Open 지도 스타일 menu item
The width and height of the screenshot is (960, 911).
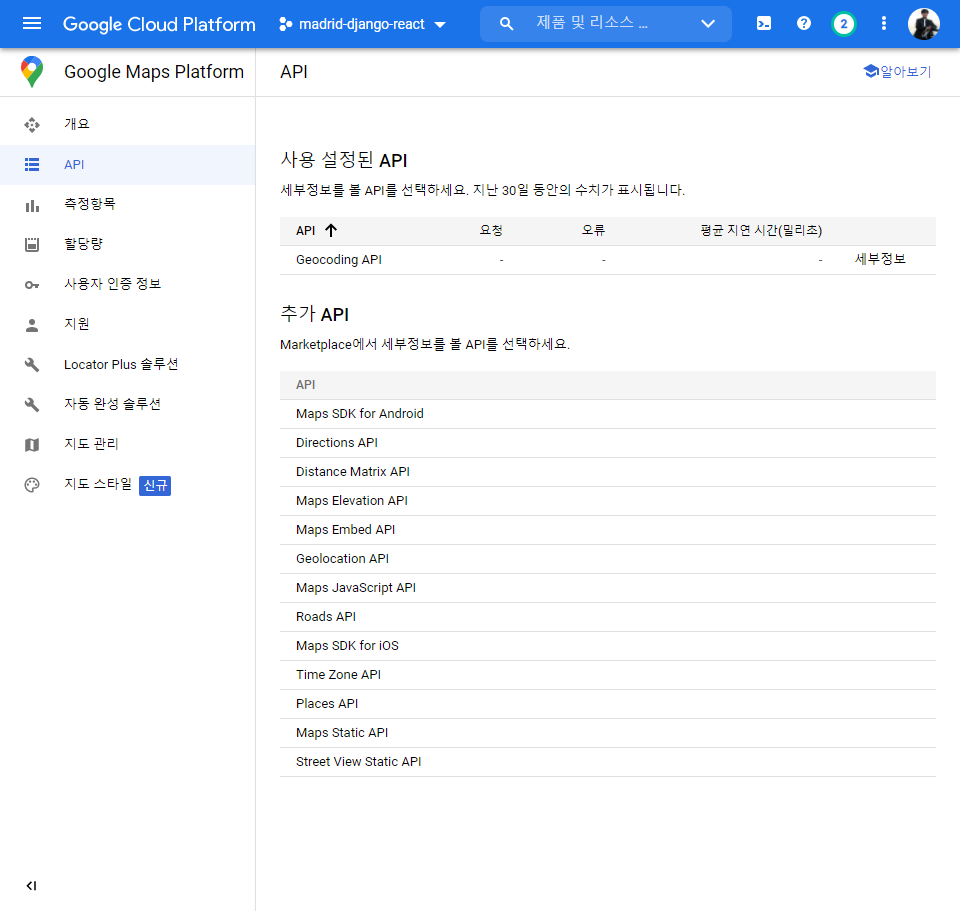(127, 484)
